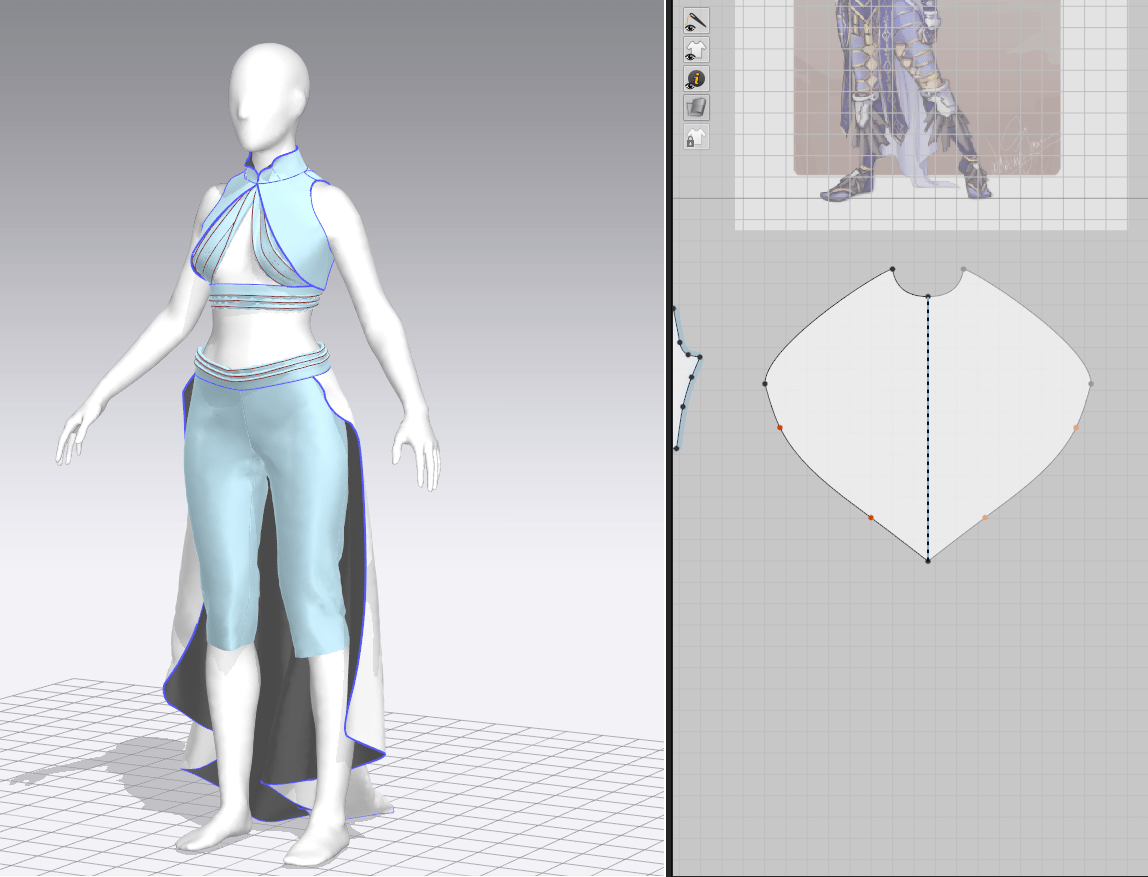Select the far right gray corner point
Viewport: 1148px width, 877px height.
[x=1091, y=383]
